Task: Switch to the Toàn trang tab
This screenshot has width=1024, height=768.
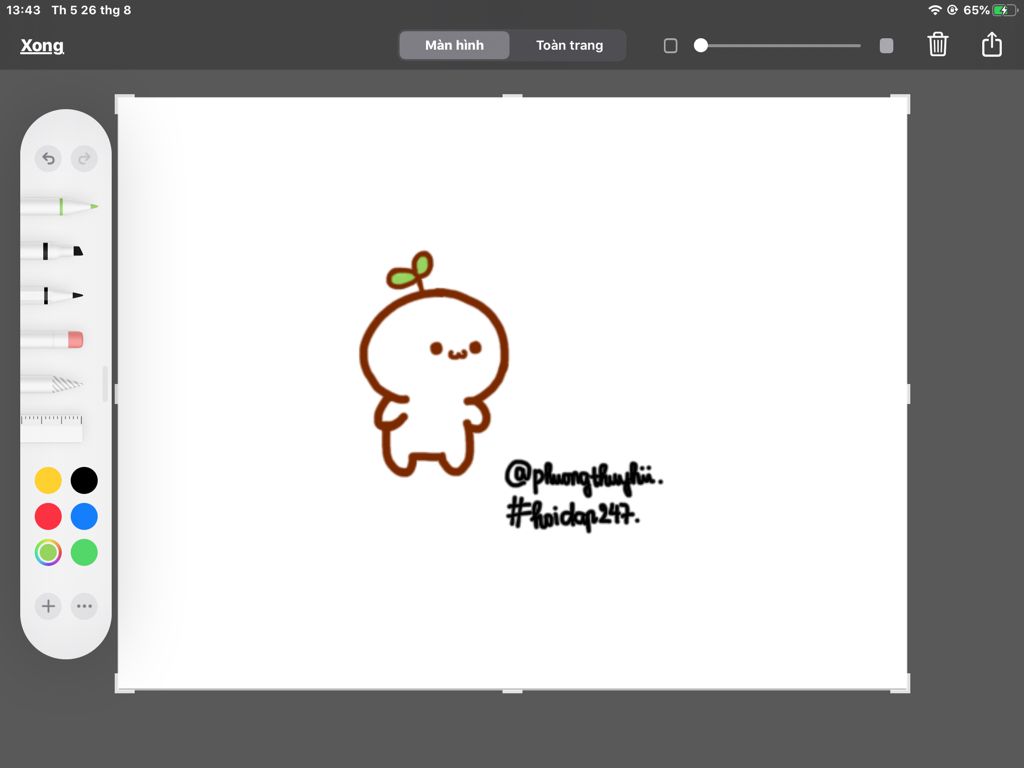Action: point(569,45)
